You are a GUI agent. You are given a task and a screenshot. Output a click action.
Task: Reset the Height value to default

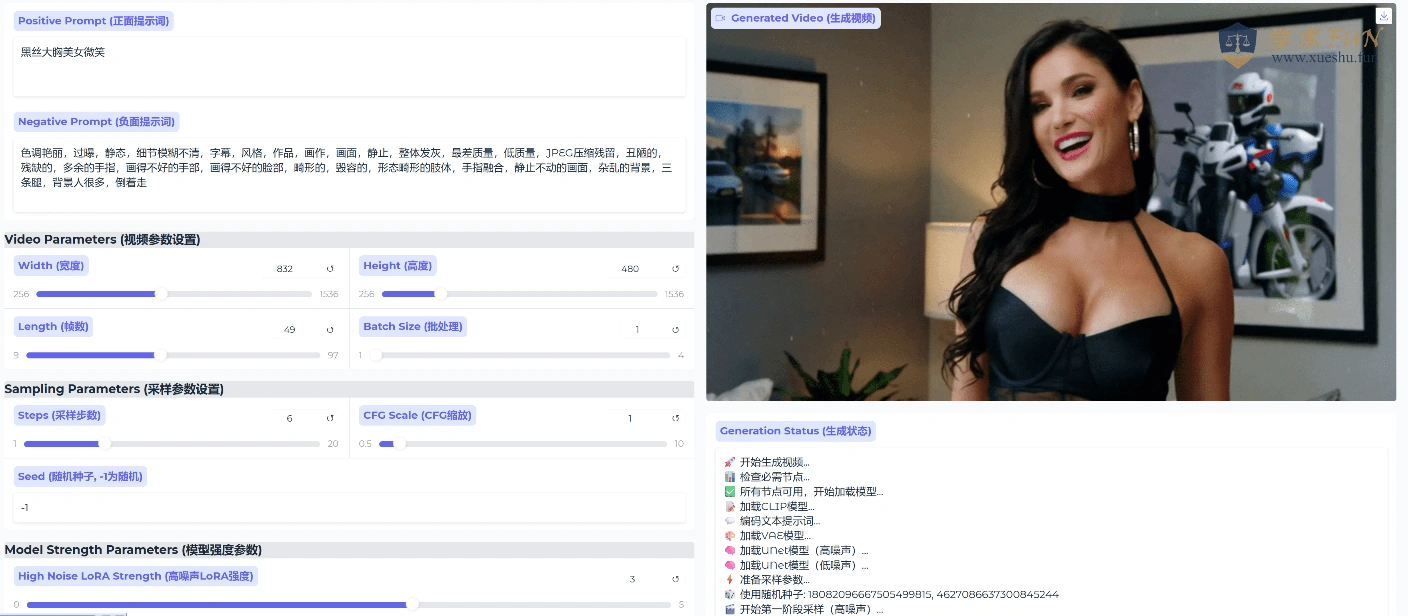[675, 269]
